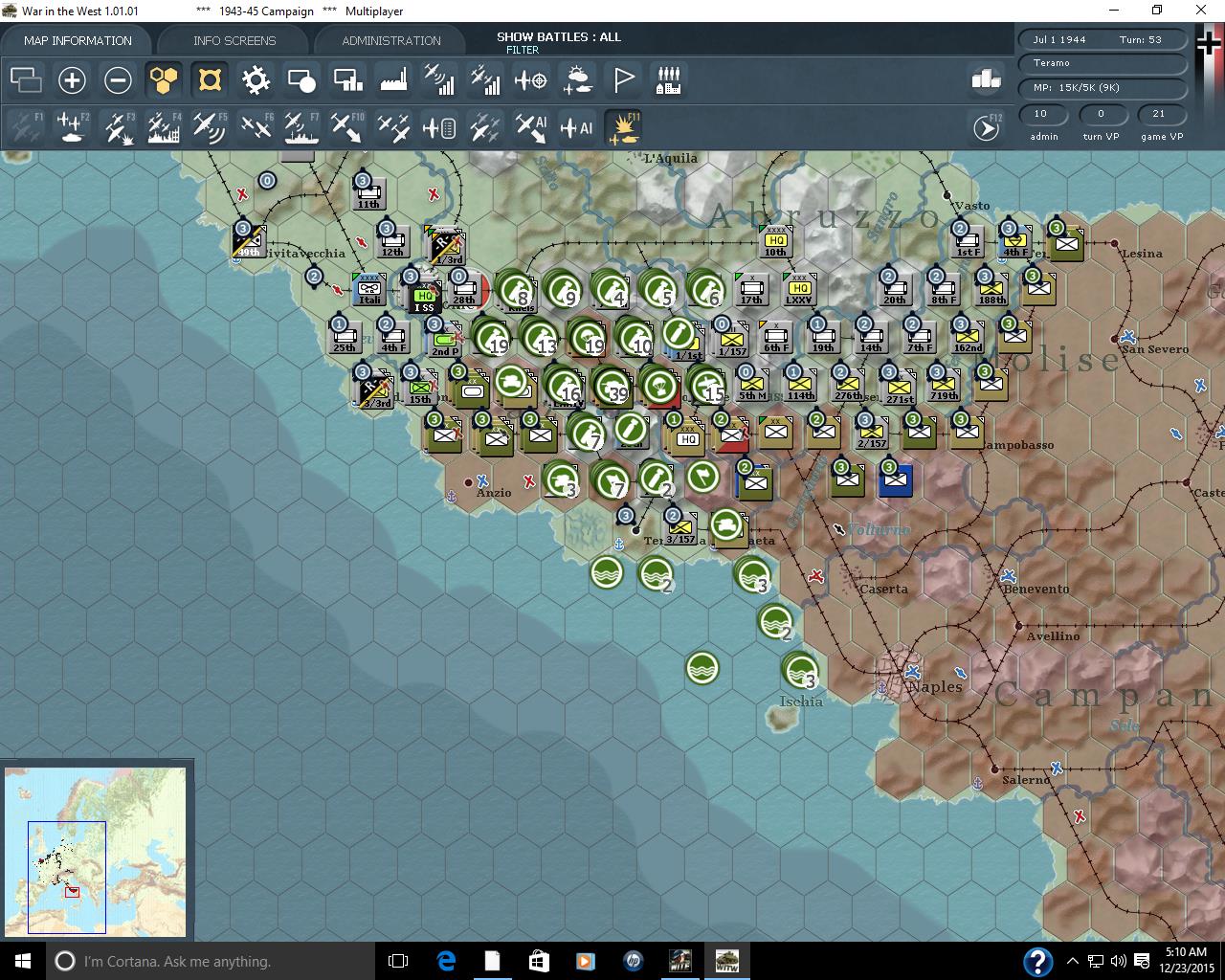Toggle the F11 show battle sites button
The height and width of the screenshot is (980, 1225).
point(623,127)
